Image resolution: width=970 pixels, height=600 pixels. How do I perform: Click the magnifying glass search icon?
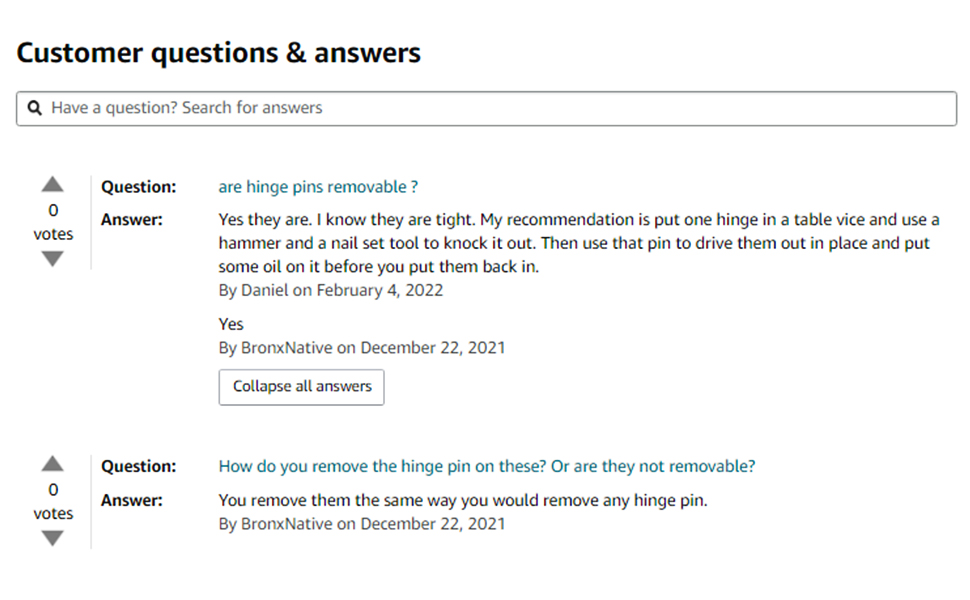(35, 108)
